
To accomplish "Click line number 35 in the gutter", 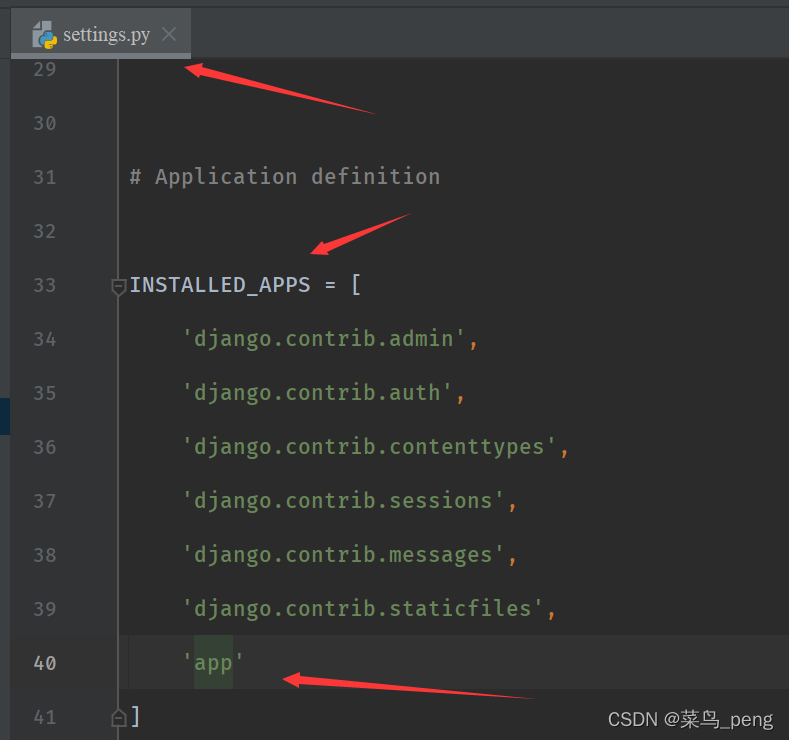I will point(45,393).
